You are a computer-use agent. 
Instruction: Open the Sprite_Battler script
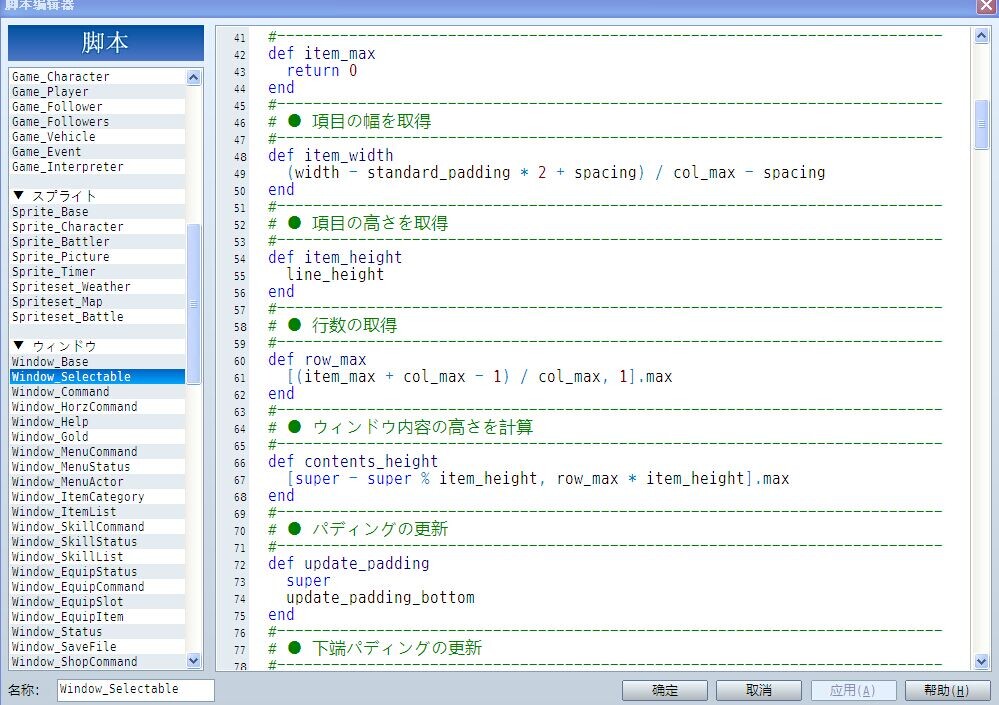tap(98, 242)
